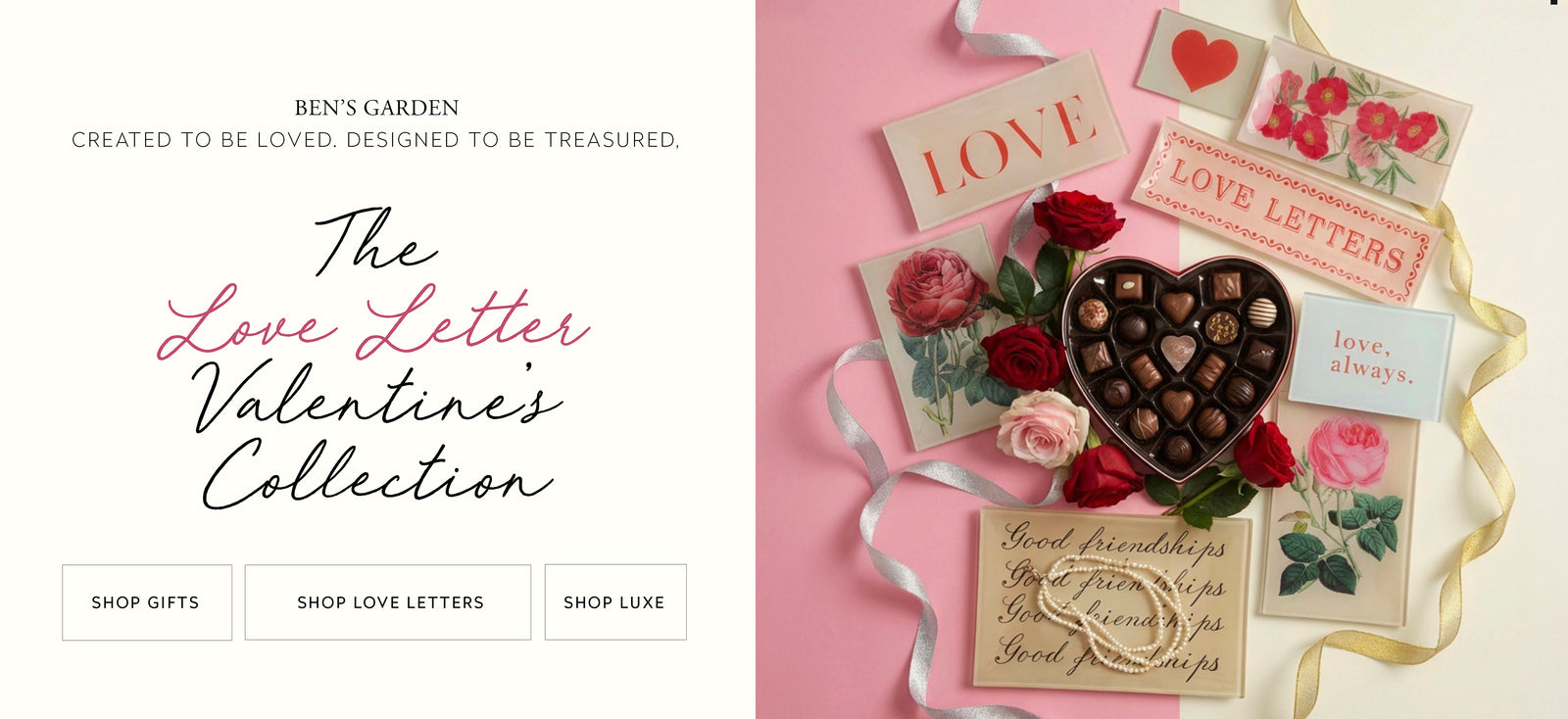The image size is (1568, 719).
Task: Click the pink 'Love Letter' script text
Action: click(373, 321)
